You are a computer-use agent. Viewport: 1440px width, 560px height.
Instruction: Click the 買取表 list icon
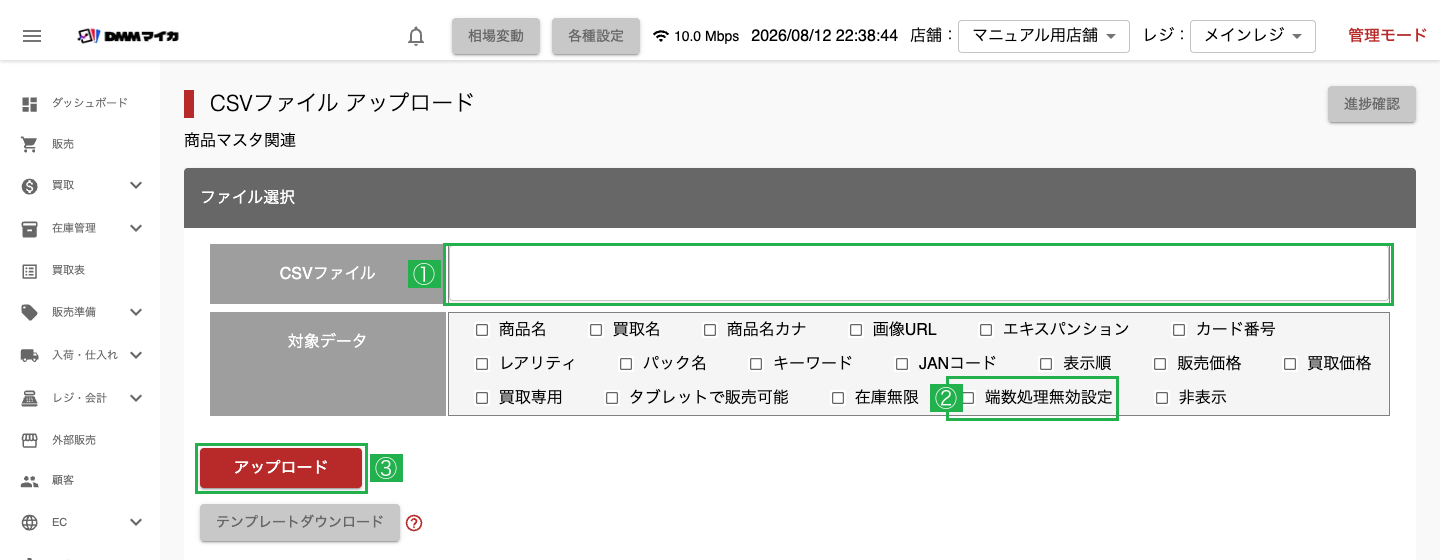30,270
